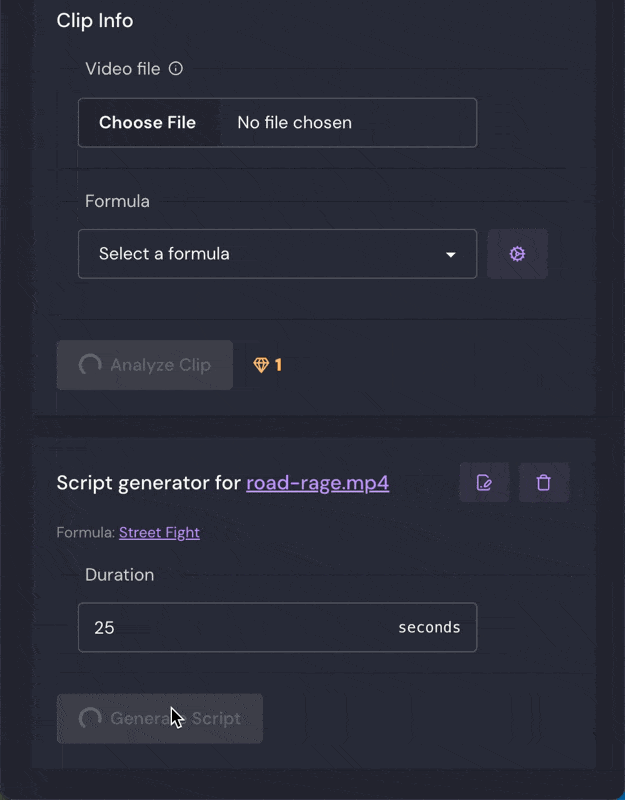Open the road-rage.mp4 link
The width and height of the screenshot is (625, 800).
(x=317, y=483)
